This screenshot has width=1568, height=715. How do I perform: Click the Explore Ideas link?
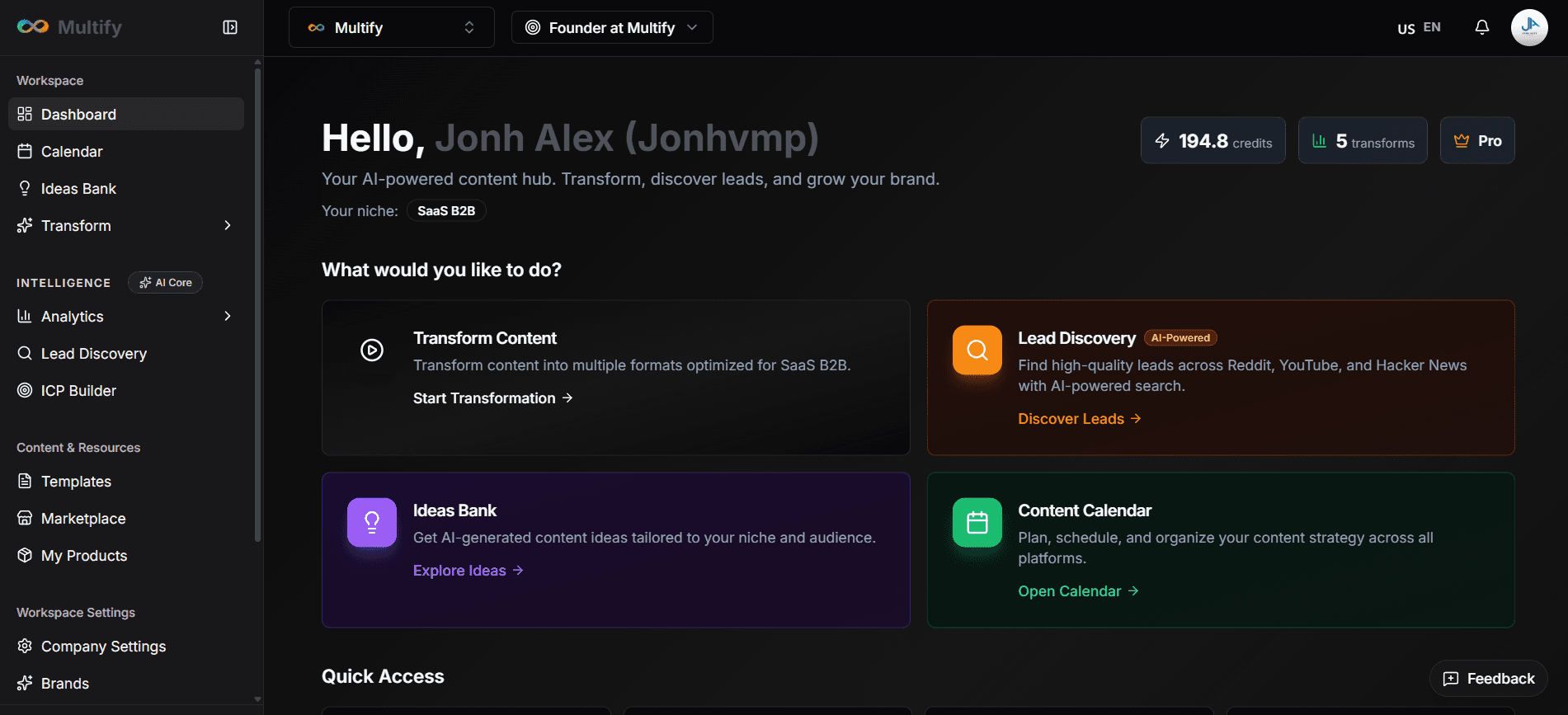469,571
